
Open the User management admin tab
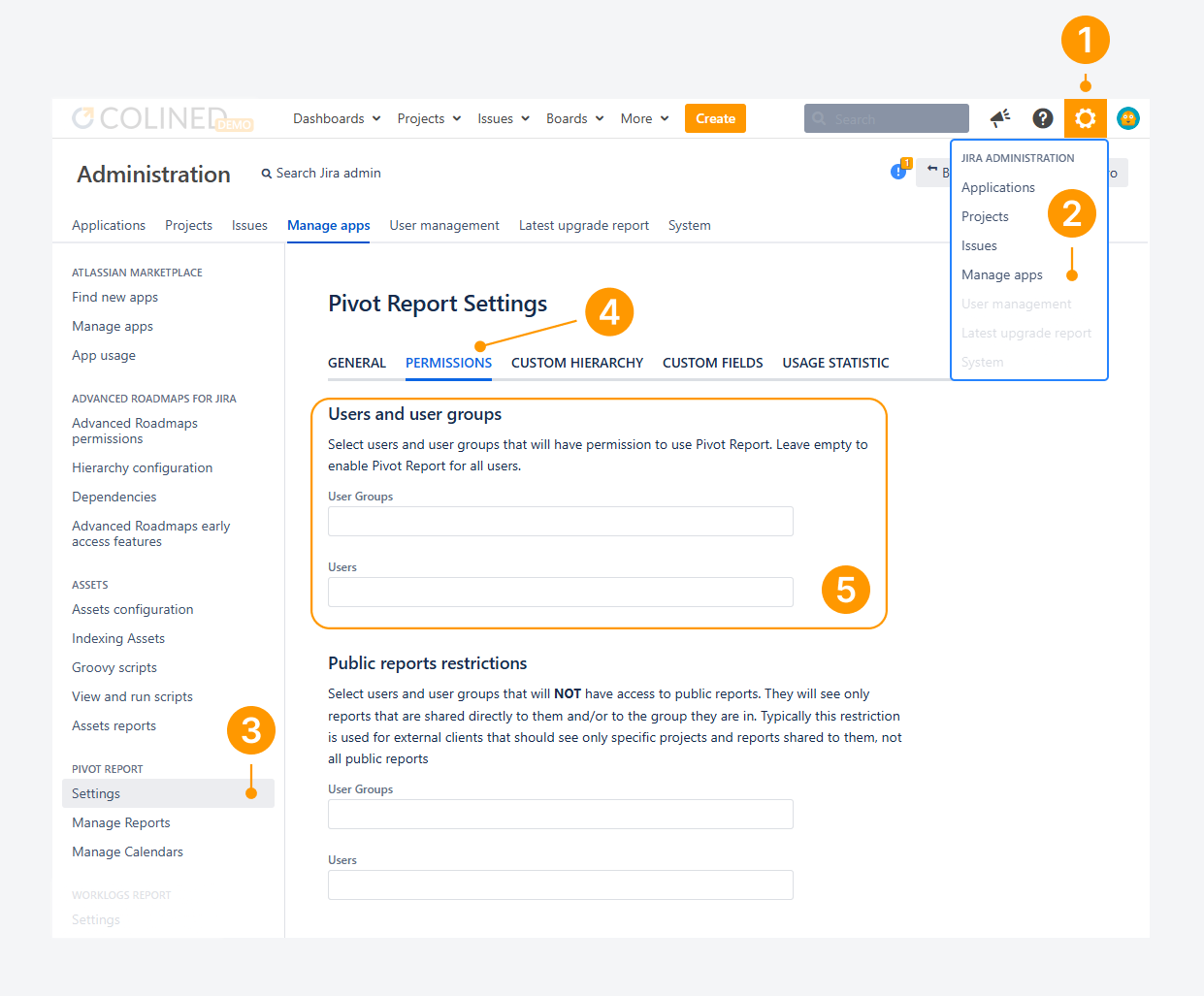444,225
